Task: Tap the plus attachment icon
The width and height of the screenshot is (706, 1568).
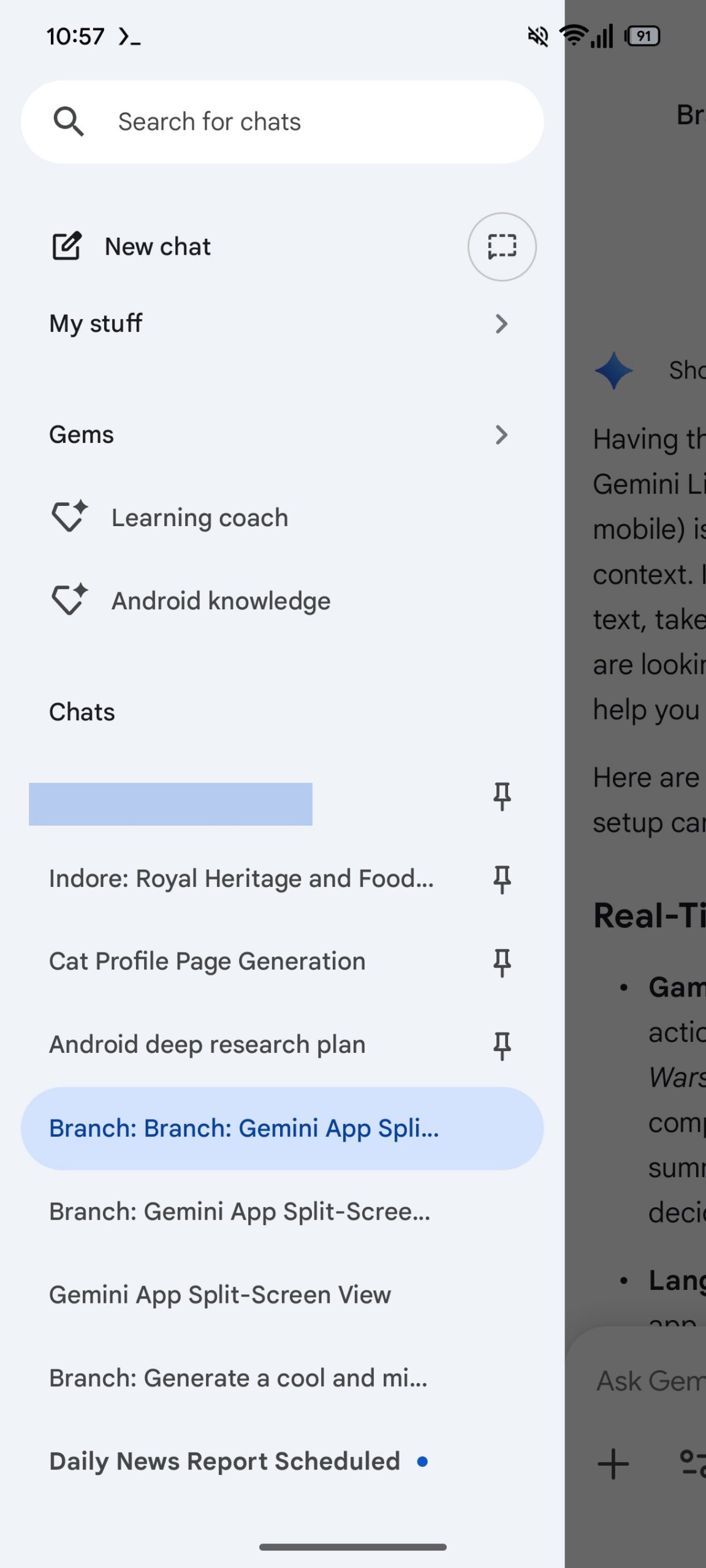Action: (613, 1464)
